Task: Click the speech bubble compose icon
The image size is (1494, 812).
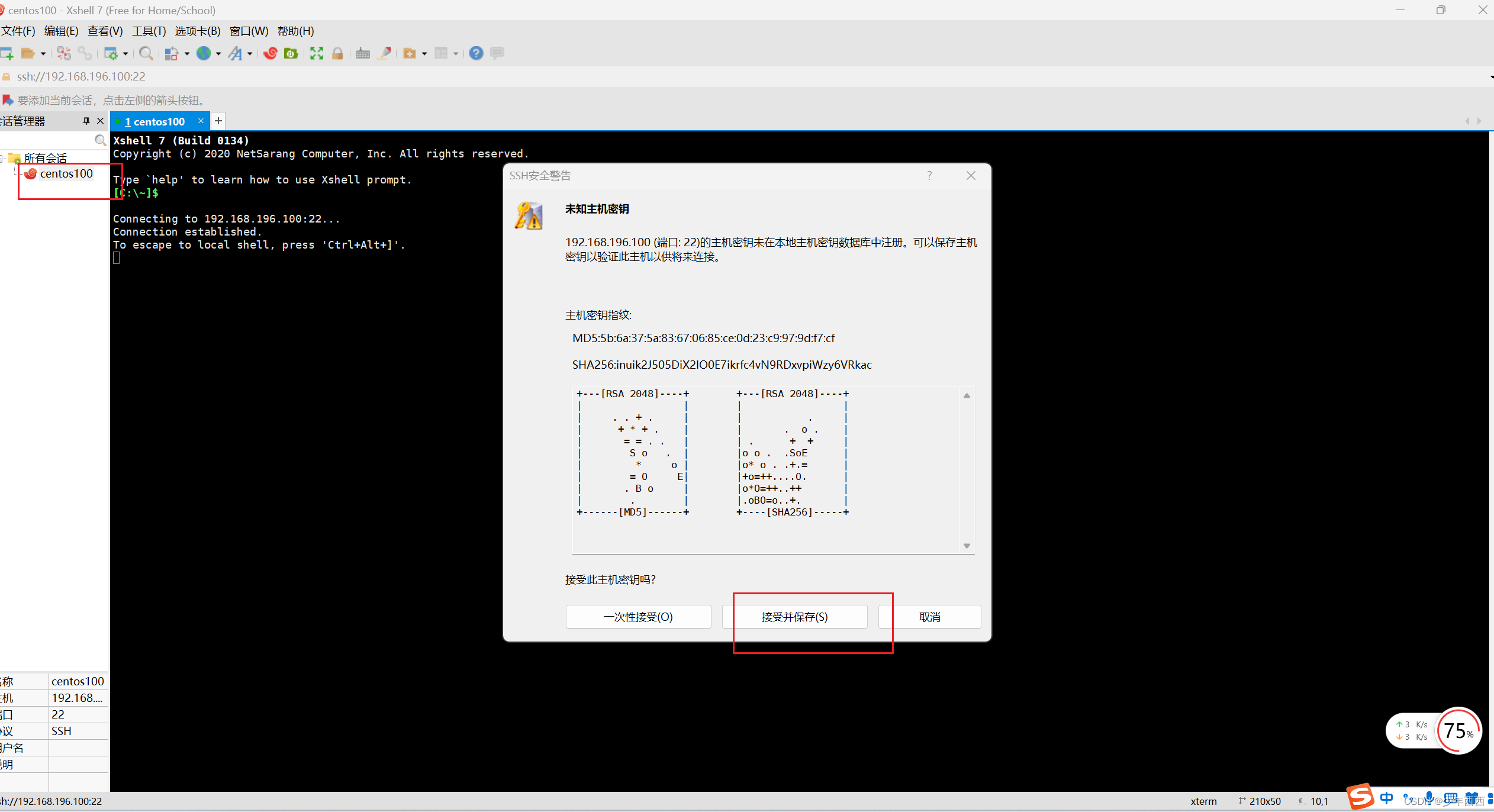Action: 497,54
